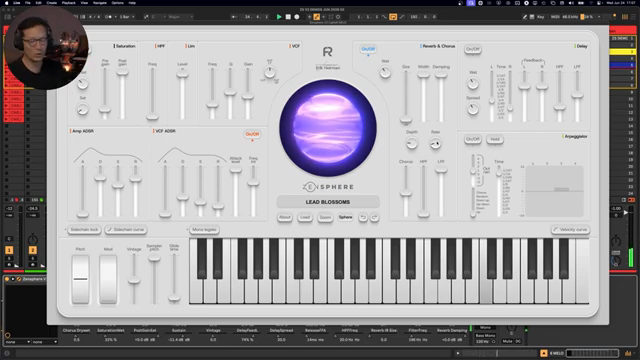
Task: Arm the Record button in transport
Action: 297,17
